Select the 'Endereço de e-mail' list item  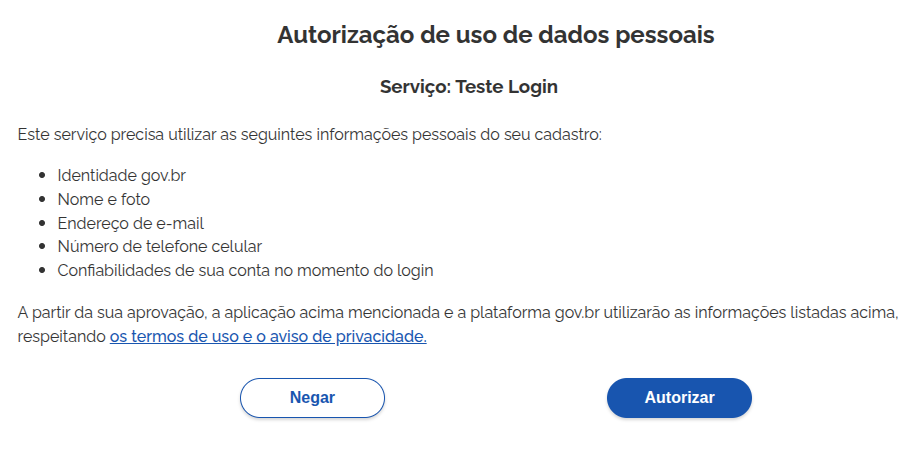130,223
